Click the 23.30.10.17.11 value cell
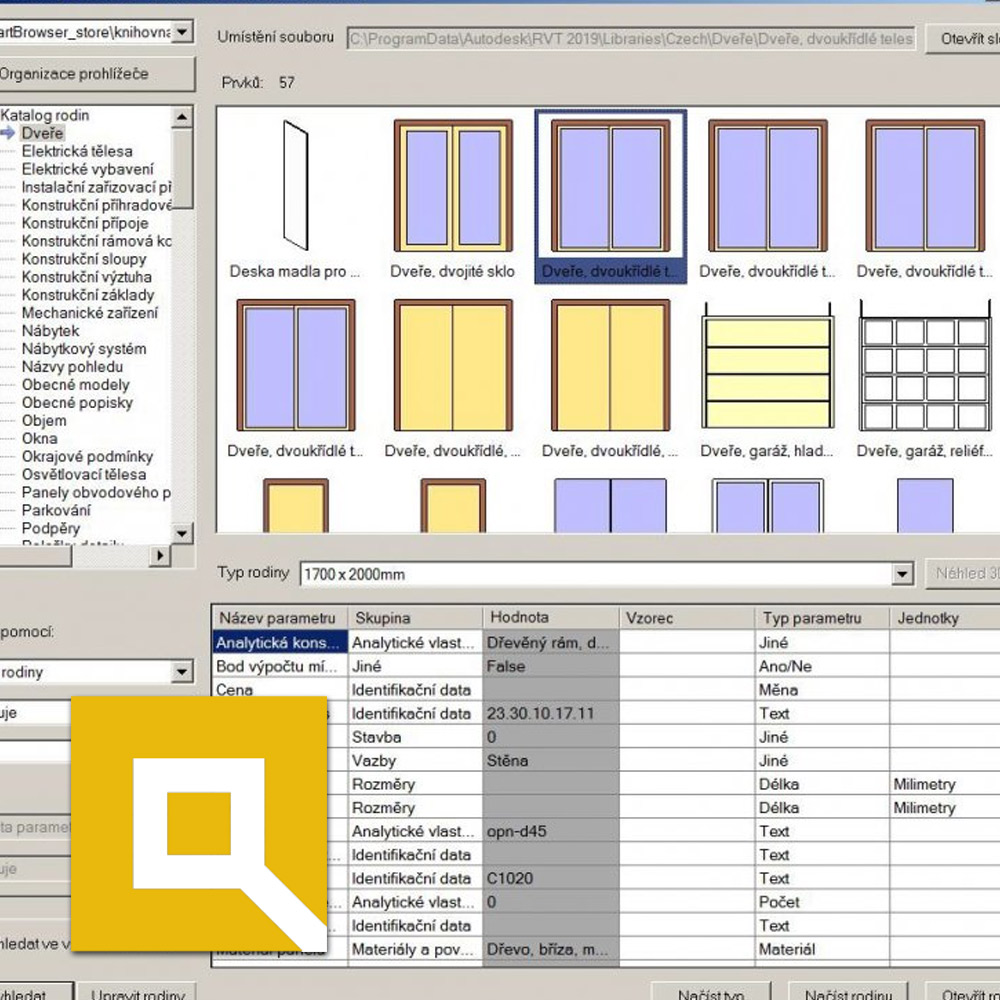 (550, 713)
